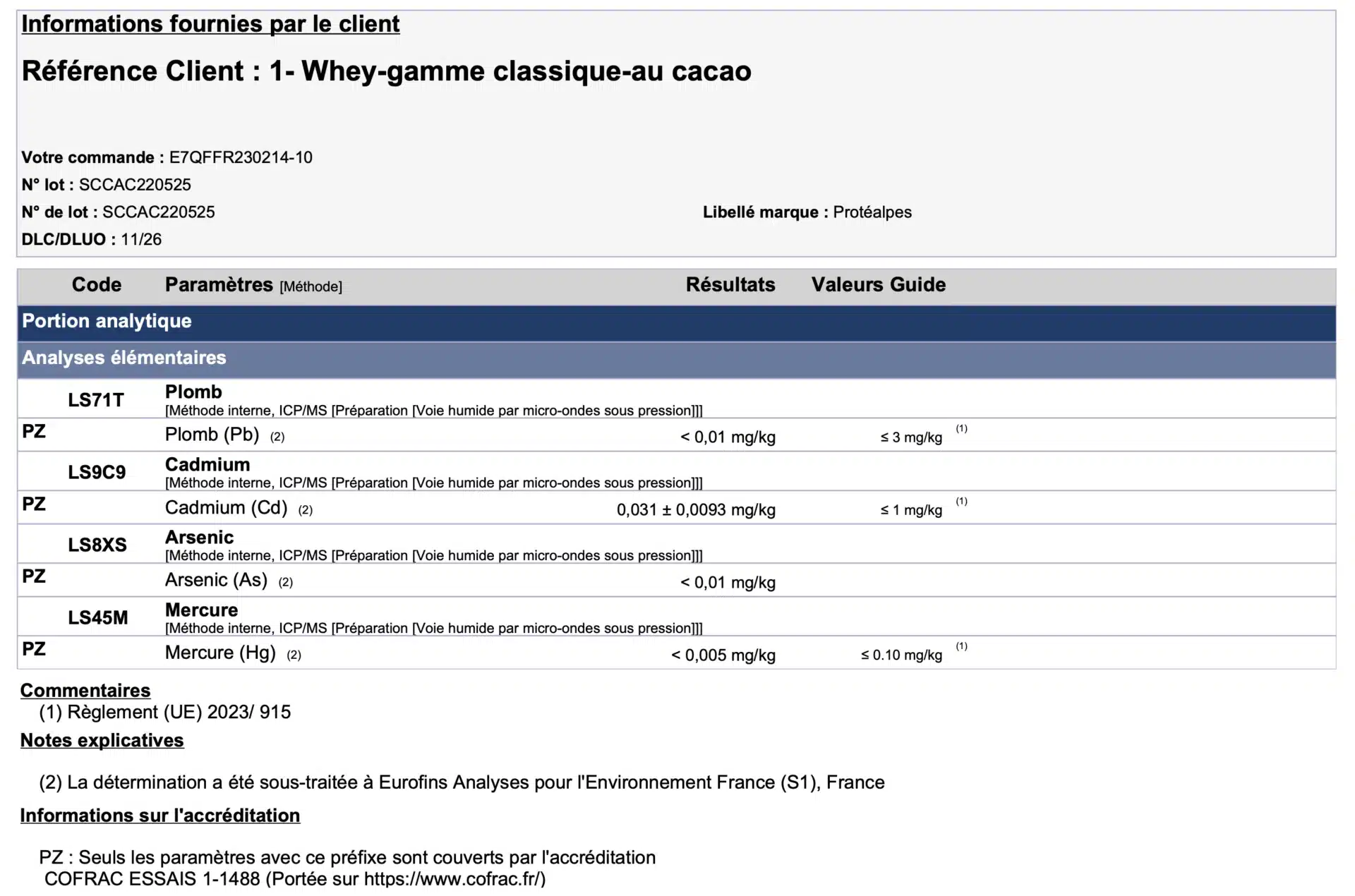Select the code LS9C9 for Cadmium

(x=97, y=471)
